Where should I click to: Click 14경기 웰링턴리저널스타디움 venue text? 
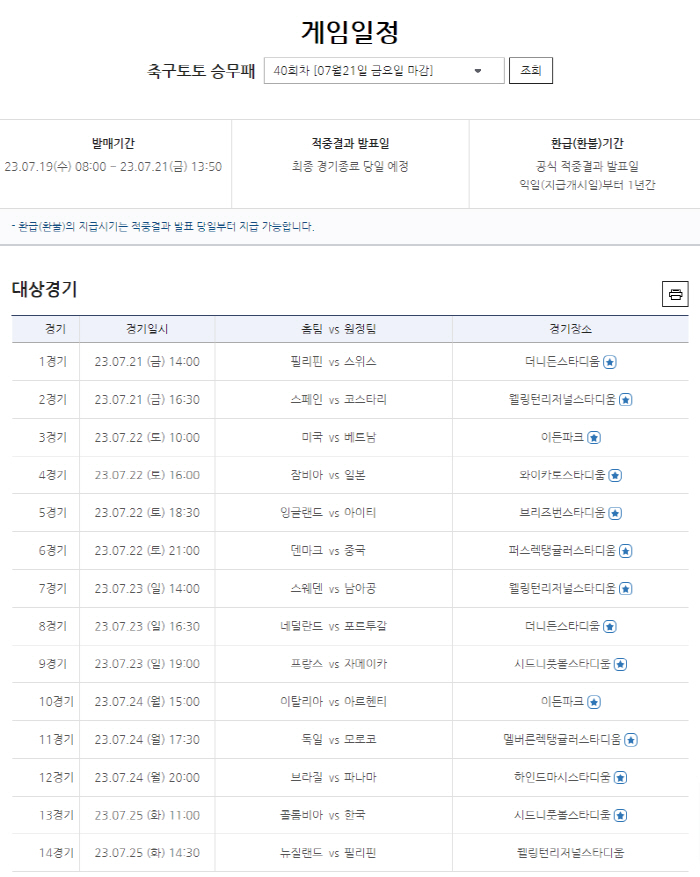point(570,852)
